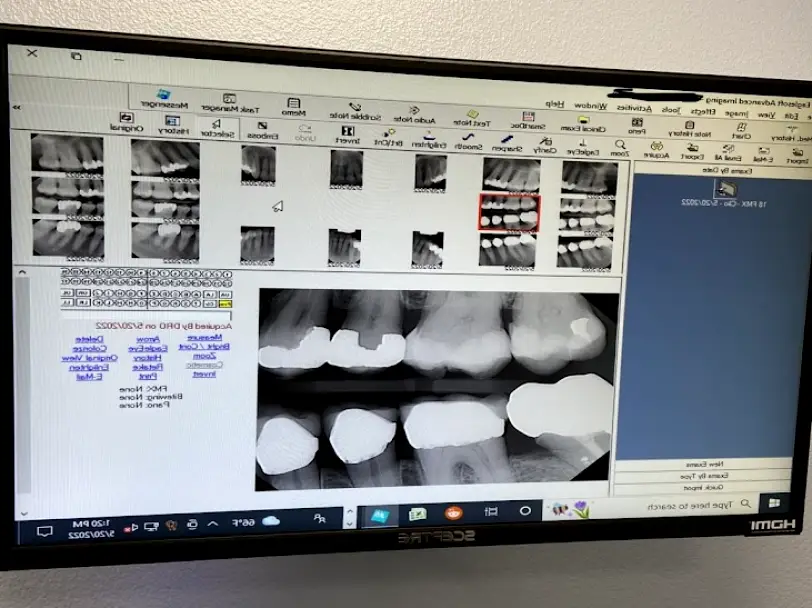Open the Activities menu
Viewport: 812px width, 608px height.
(x=634, y=108)
